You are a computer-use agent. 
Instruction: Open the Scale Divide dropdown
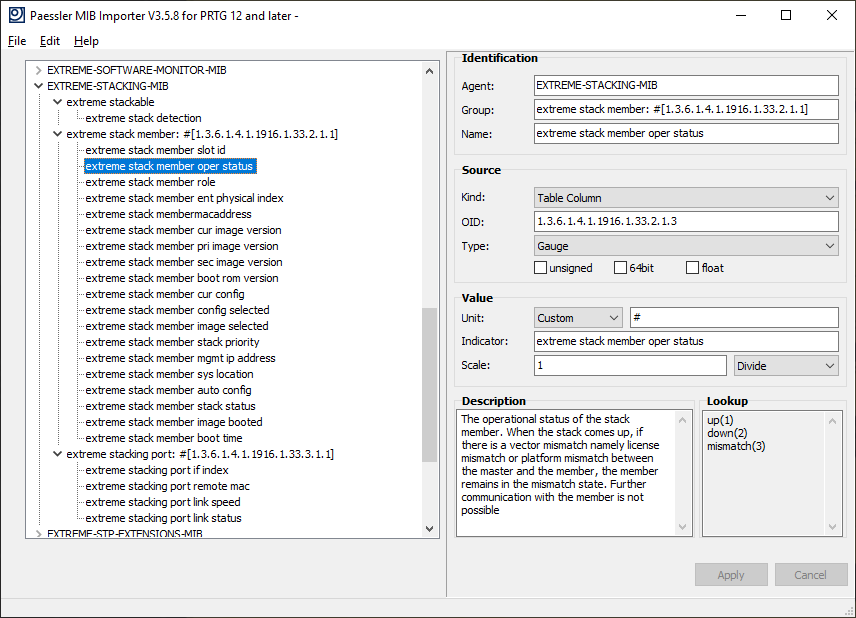pos(786,366)
